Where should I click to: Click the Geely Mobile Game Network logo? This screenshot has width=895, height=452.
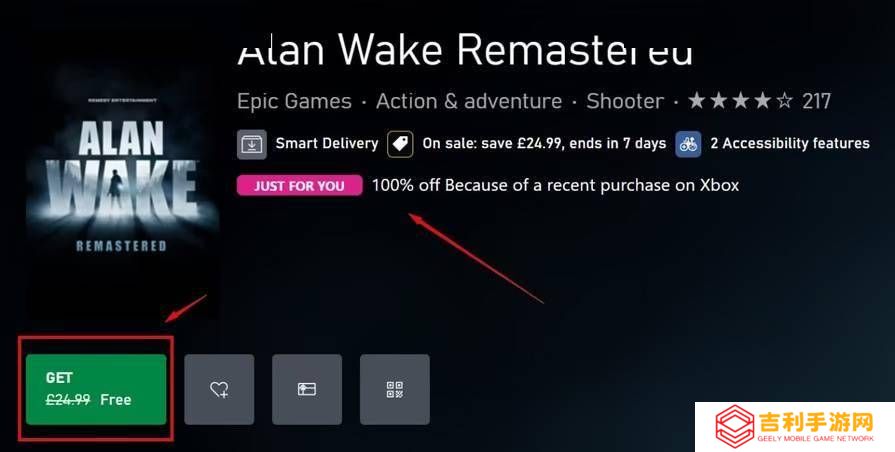[x=795, y=427]
